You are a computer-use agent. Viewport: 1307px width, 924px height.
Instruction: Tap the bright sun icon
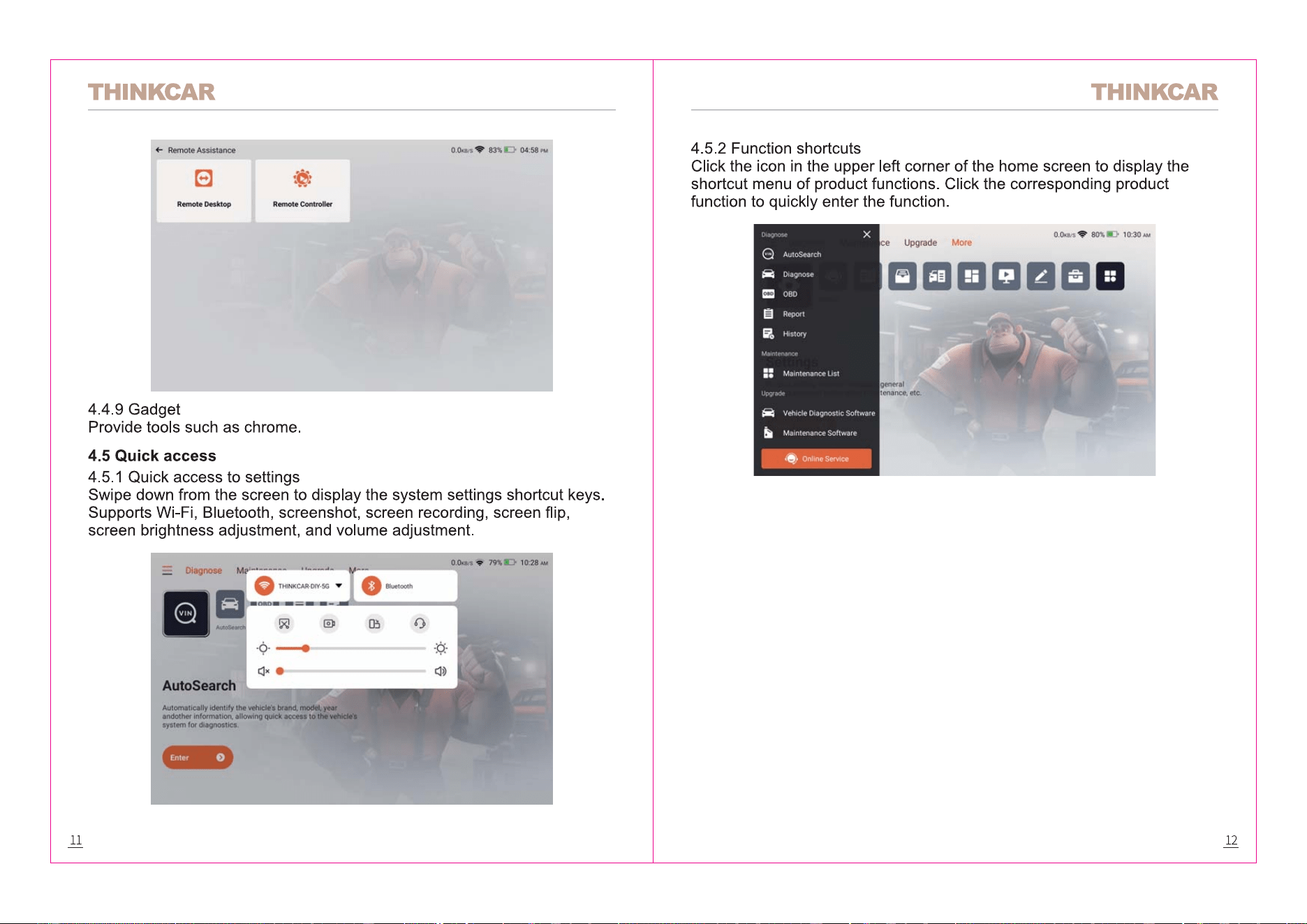tap(441, 648)
